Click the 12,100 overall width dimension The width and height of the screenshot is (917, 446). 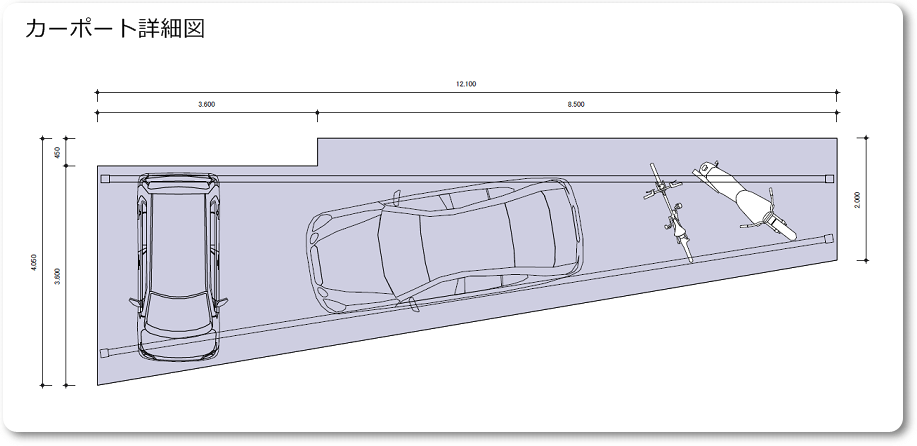[x=466, y=84]
